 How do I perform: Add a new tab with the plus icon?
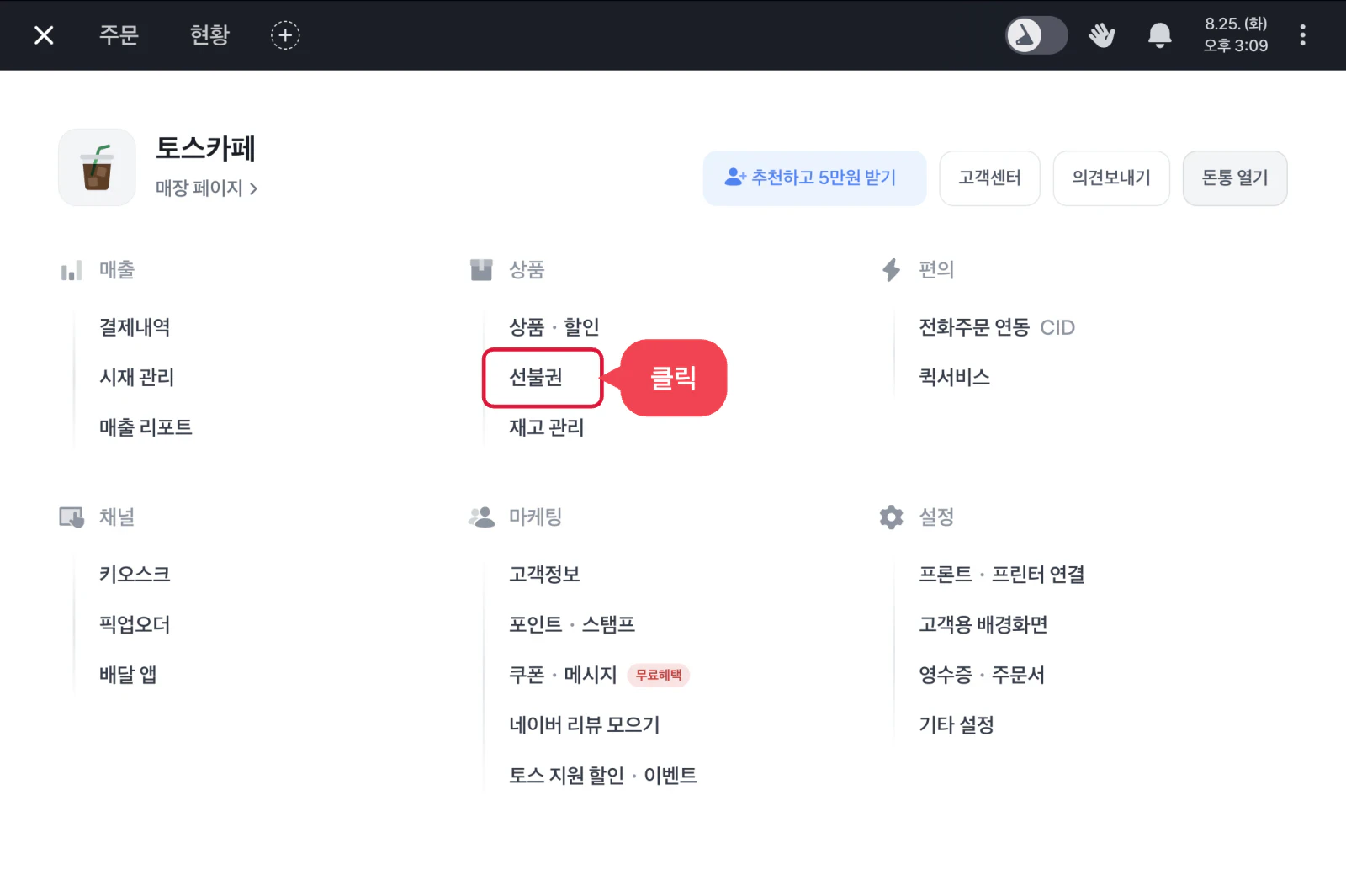pyautogui.click(x=285, y=35)
